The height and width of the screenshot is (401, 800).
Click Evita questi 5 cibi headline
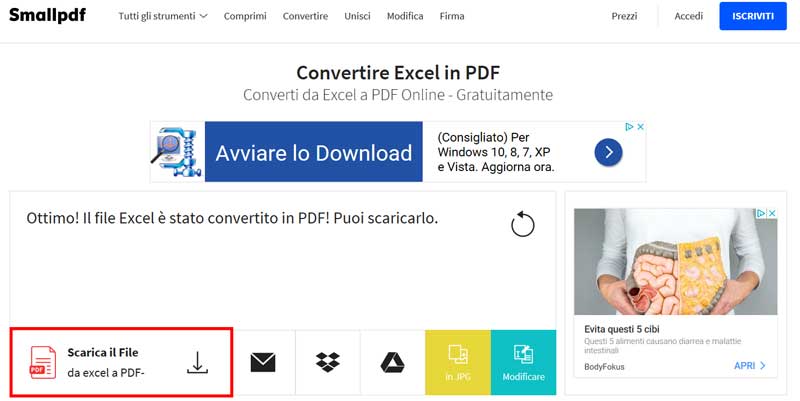(622, 329)
